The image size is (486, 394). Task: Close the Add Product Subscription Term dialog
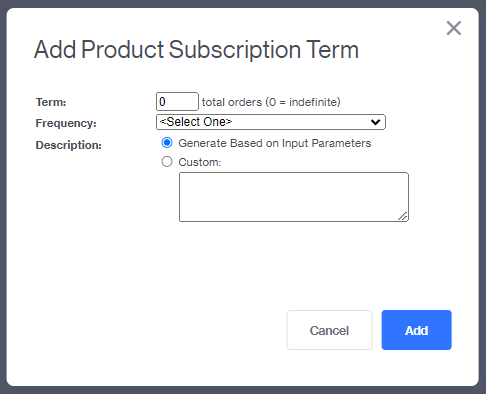(x=454, y=28)
